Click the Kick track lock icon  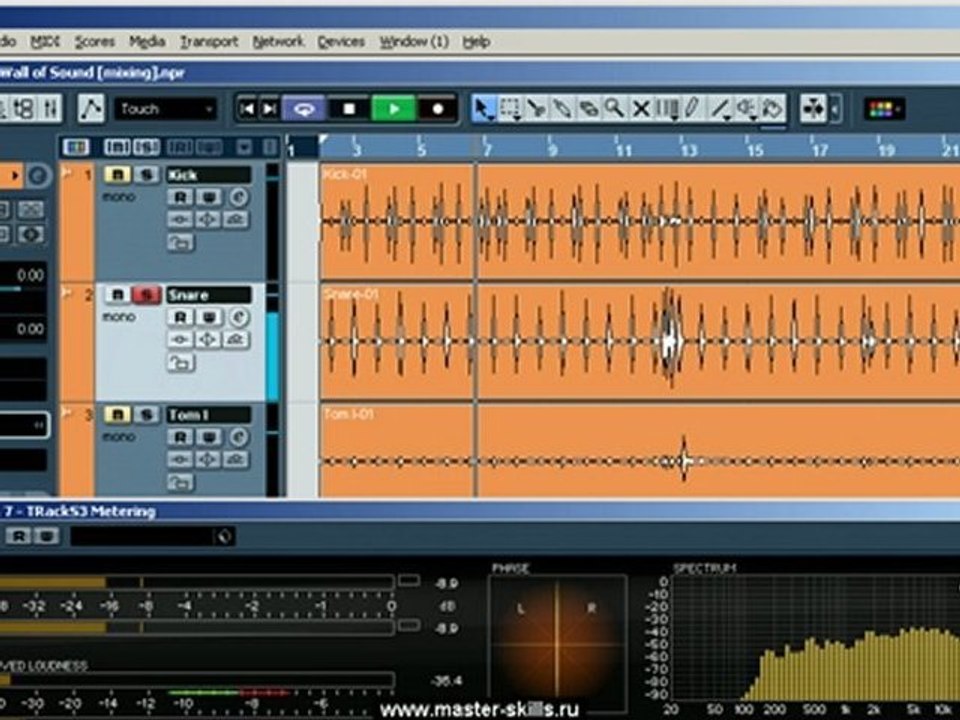click(x=179, y=243)
